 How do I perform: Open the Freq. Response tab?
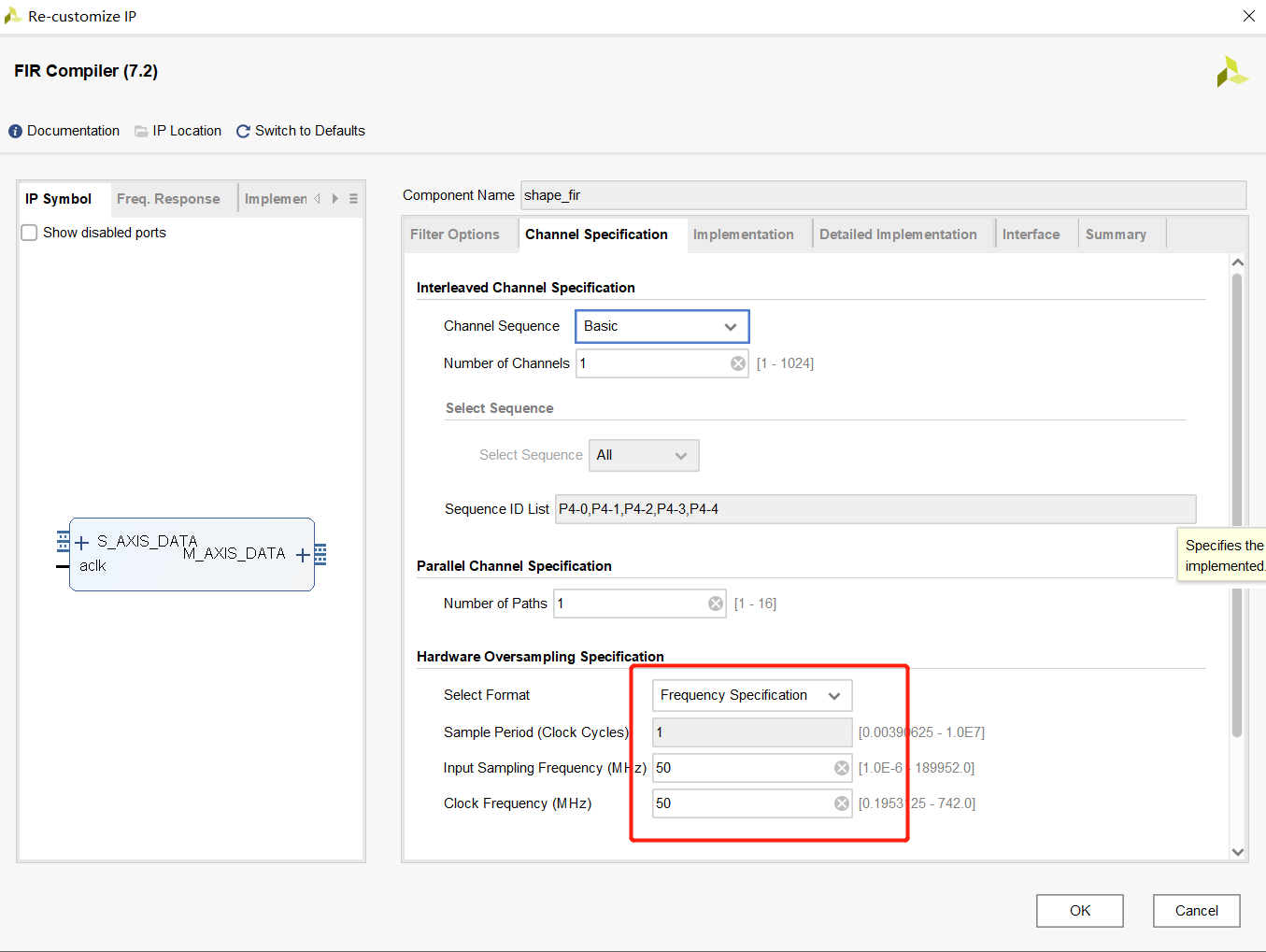168,199
